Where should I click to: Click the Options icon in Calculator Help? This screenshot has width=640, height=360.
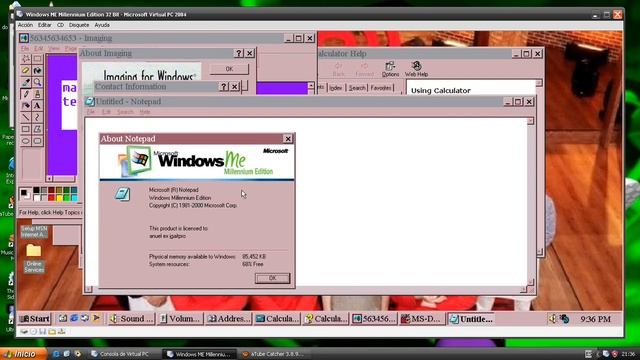click(x=390, y=69)
